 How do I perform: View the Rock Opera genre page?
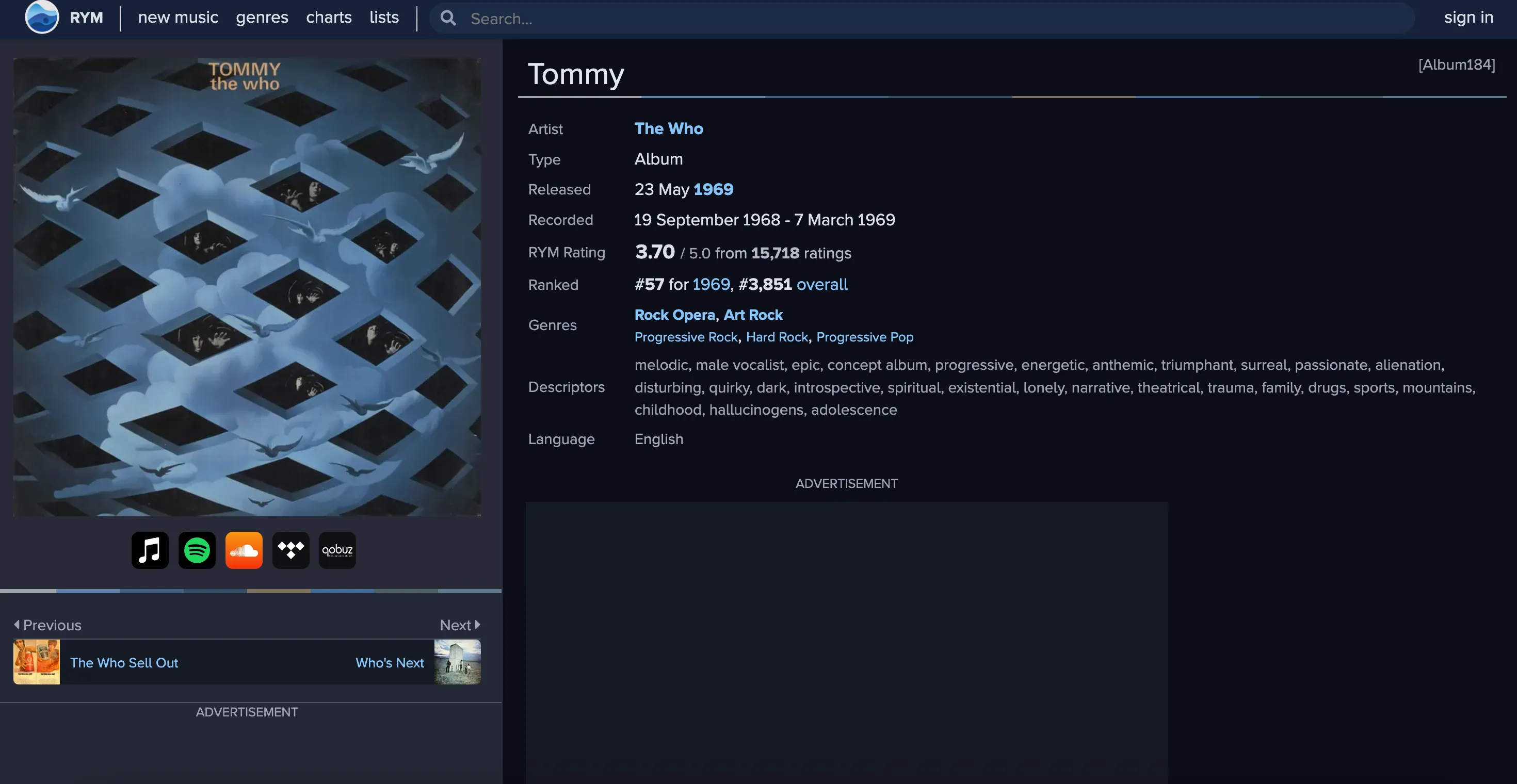(675, 315)
